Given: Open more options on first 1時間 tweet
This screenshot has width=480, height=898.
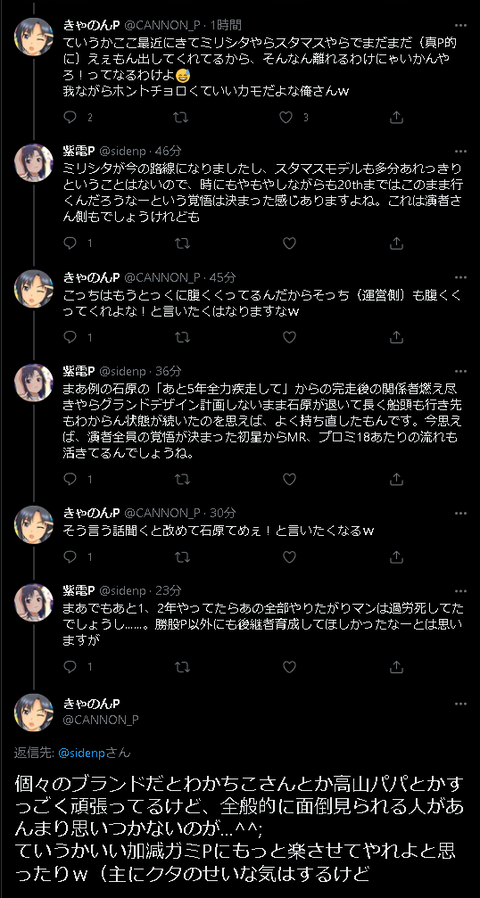Looking at the screenshot, I should click(460, 26).
